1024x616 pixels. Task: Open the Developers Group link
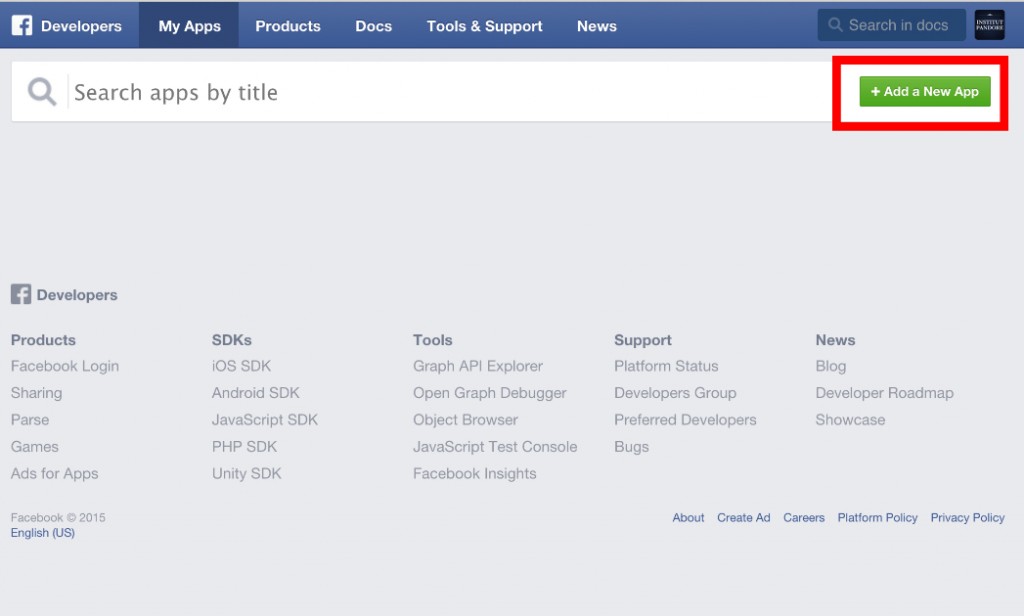675,393
